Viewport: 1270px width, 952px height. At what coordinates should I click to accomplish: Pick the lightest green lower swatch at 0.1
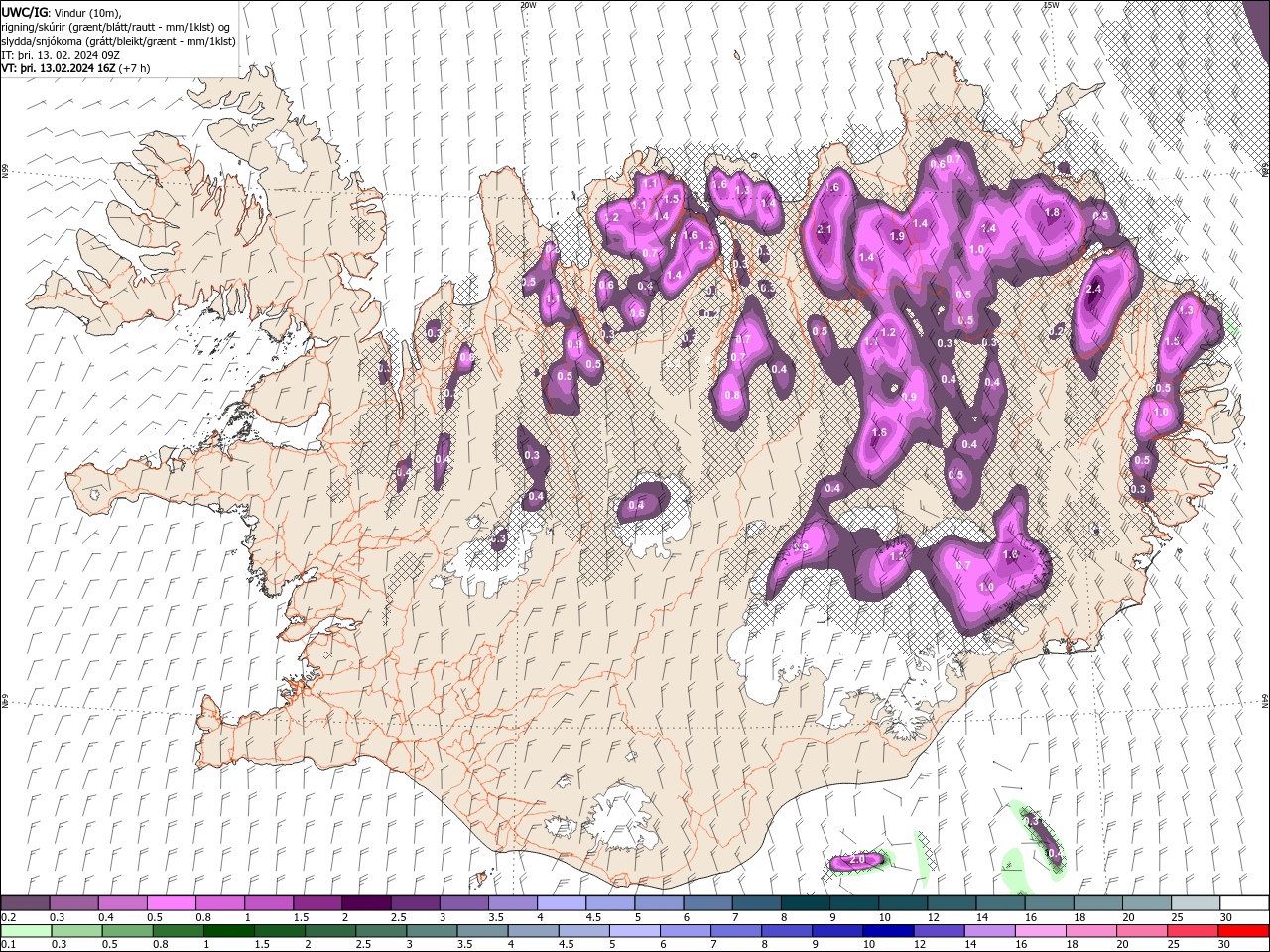tap(25, 931)
